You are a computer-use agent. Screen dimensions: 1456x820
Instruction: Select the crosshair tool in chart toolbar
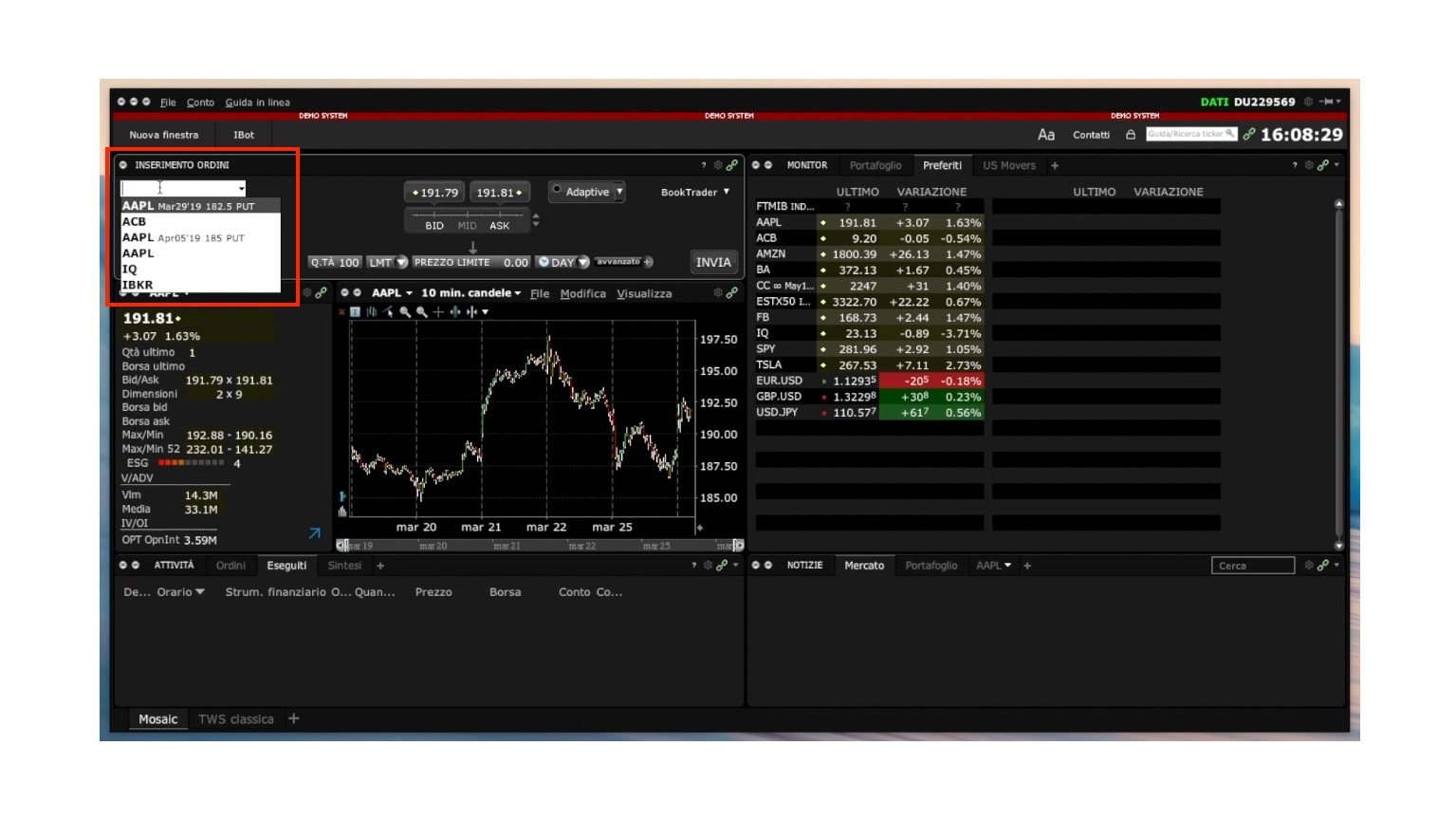(x=438, y=311)
